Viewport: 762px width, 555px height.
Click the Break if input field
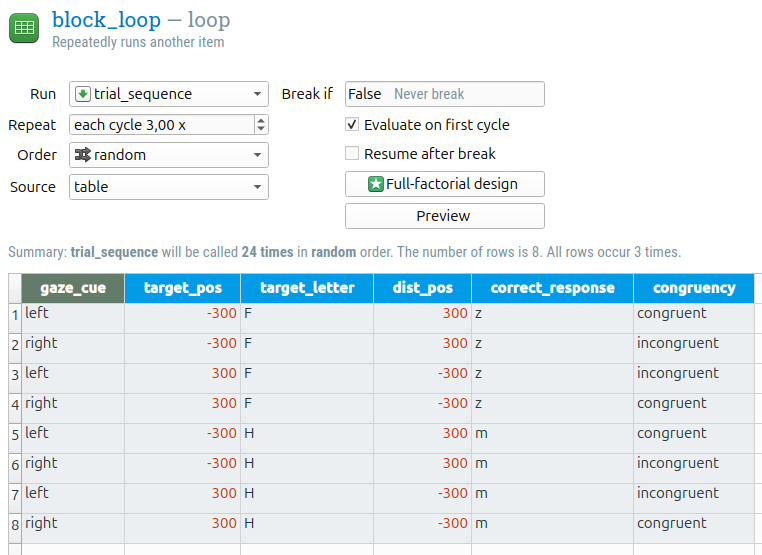pos(444,94)
